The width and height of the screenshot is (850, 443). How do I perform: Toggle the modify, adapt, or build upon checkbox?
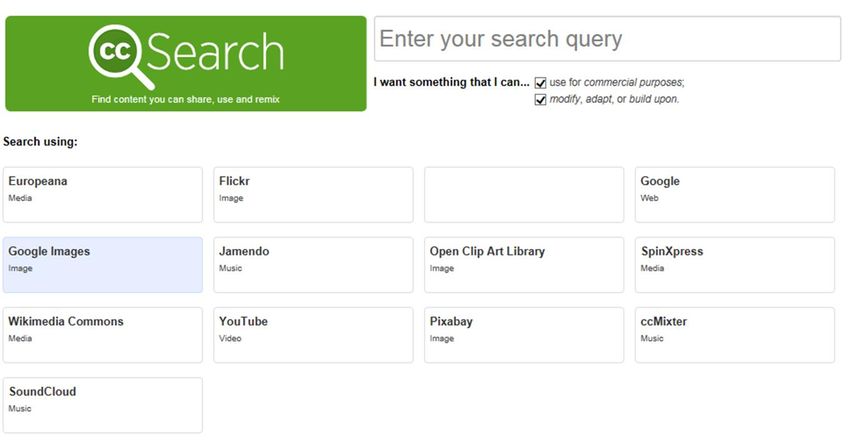tap(540, 100)
